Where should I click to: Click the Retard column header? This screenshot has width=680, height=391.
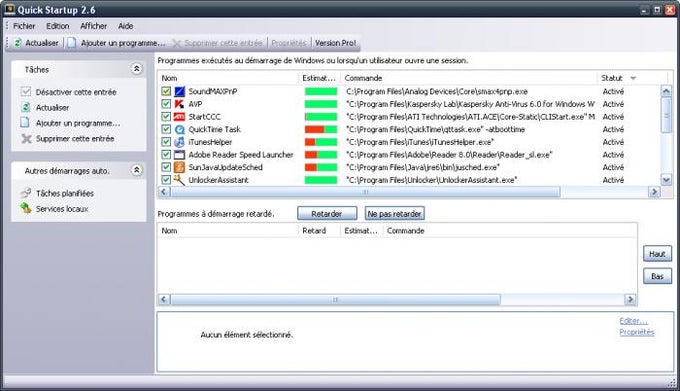[x=319, y=231]
